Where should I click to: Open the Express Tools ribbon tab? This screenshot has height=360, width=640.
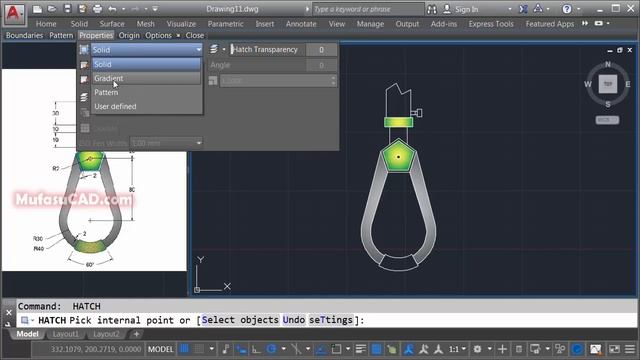[491, 24]
